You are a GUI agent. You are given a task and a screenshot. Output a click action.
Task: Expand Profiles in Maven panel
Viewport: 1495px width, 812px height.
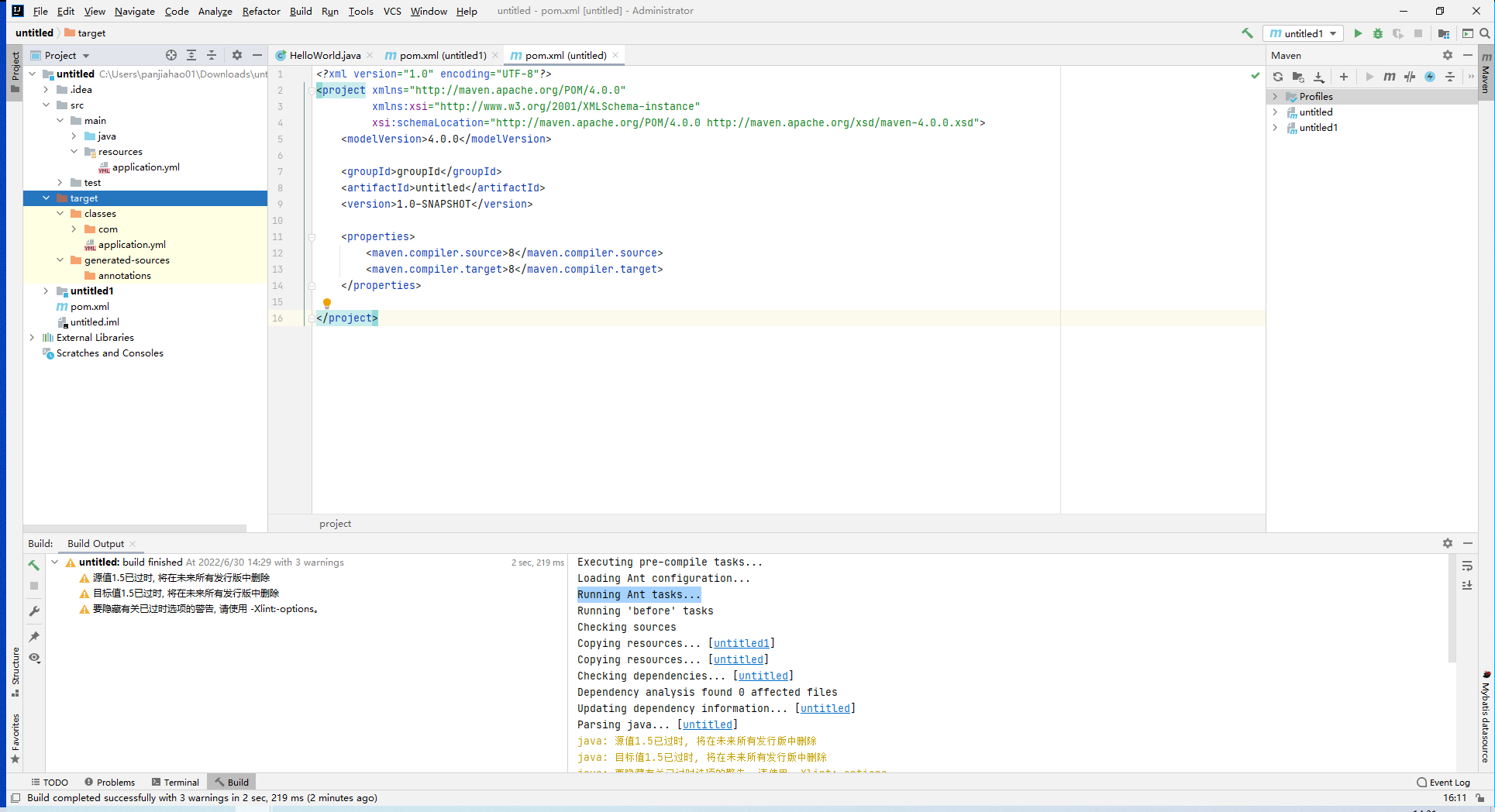pyautogui.click(x=1275, y=97)
